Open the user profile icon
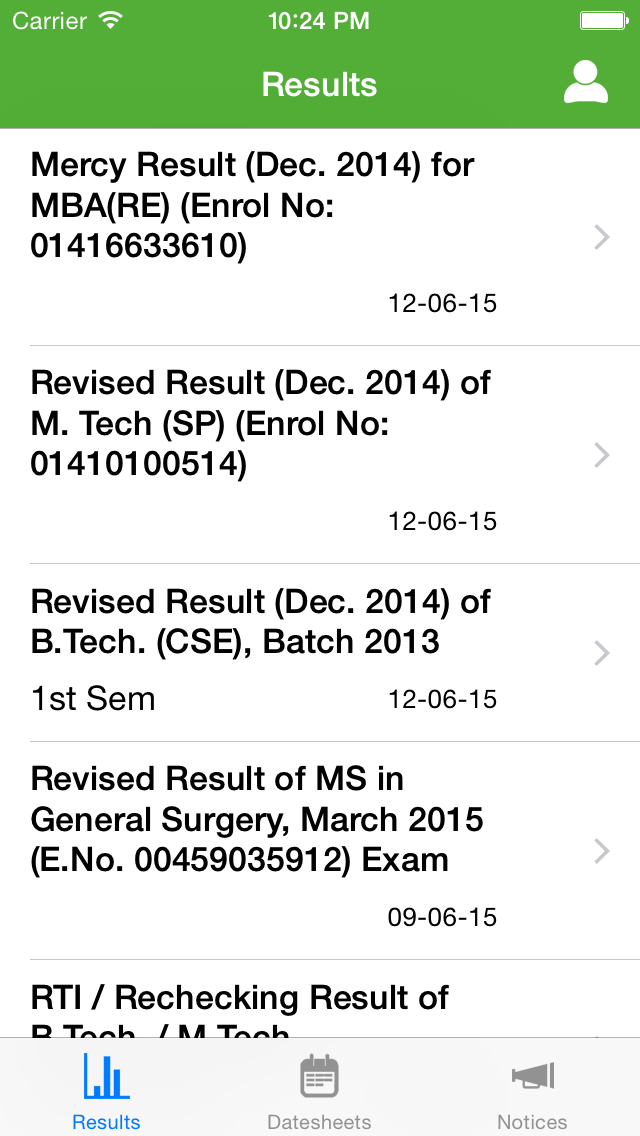 585,83
